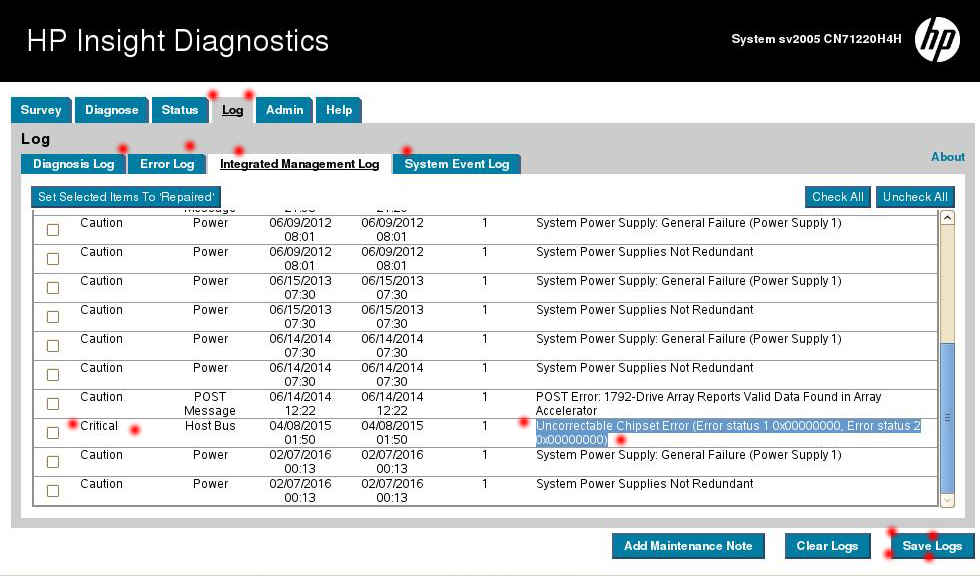Open the System Event Log sub-tab
Screen dimensions: 980x576
pyautogui.click(x=457, y=164)
